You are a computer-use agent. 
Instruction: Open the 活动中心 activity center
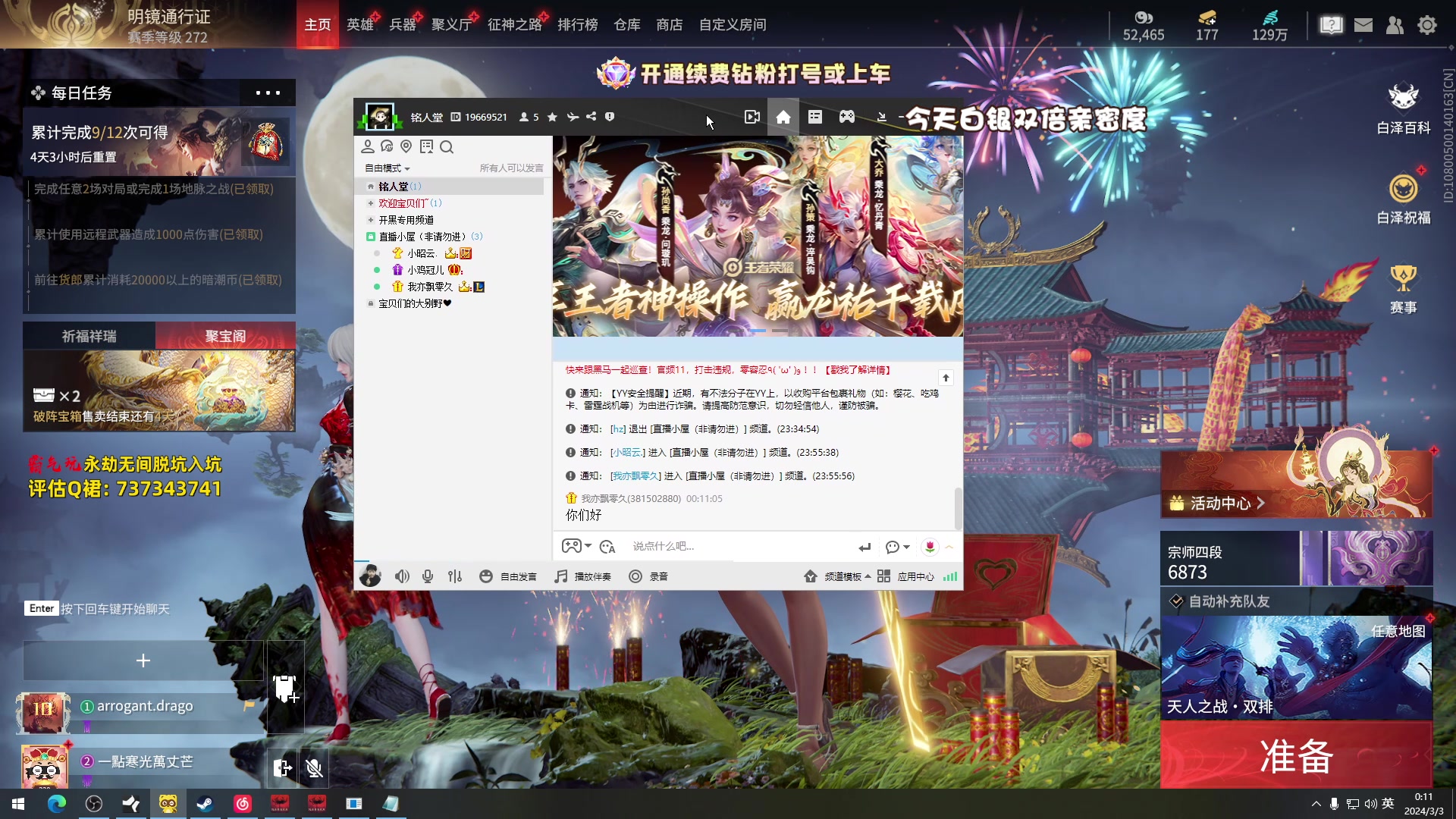(x=1297, y=485)
